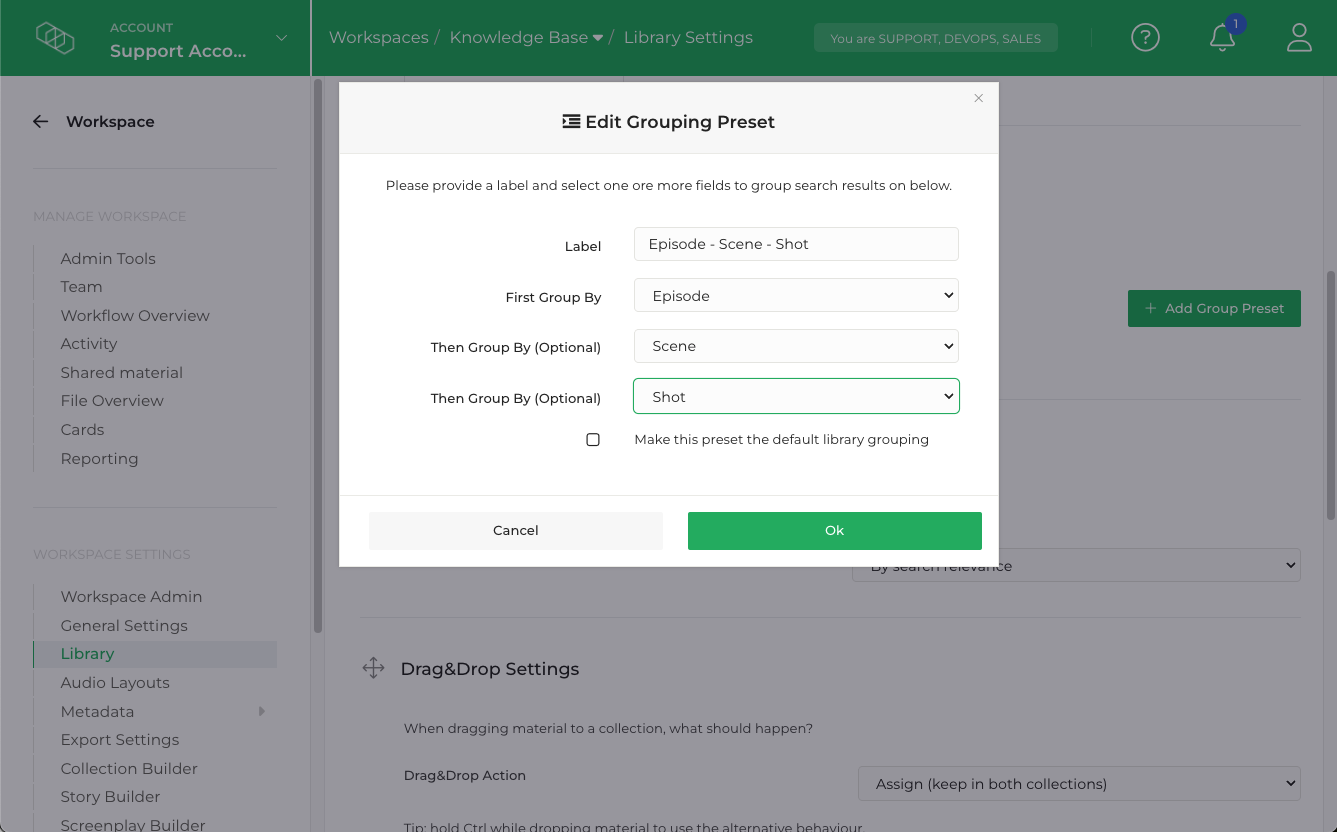Click the grouping preset icon in dialog title
The image size is (1337, 832).
point(571,120)
